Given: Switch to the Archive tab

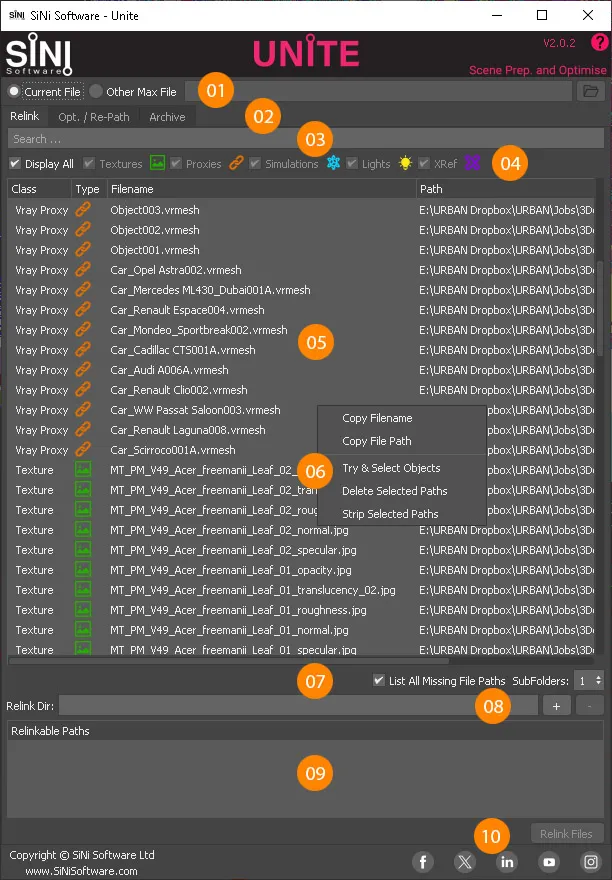Looking at the screenshot, I should (167, 117).
